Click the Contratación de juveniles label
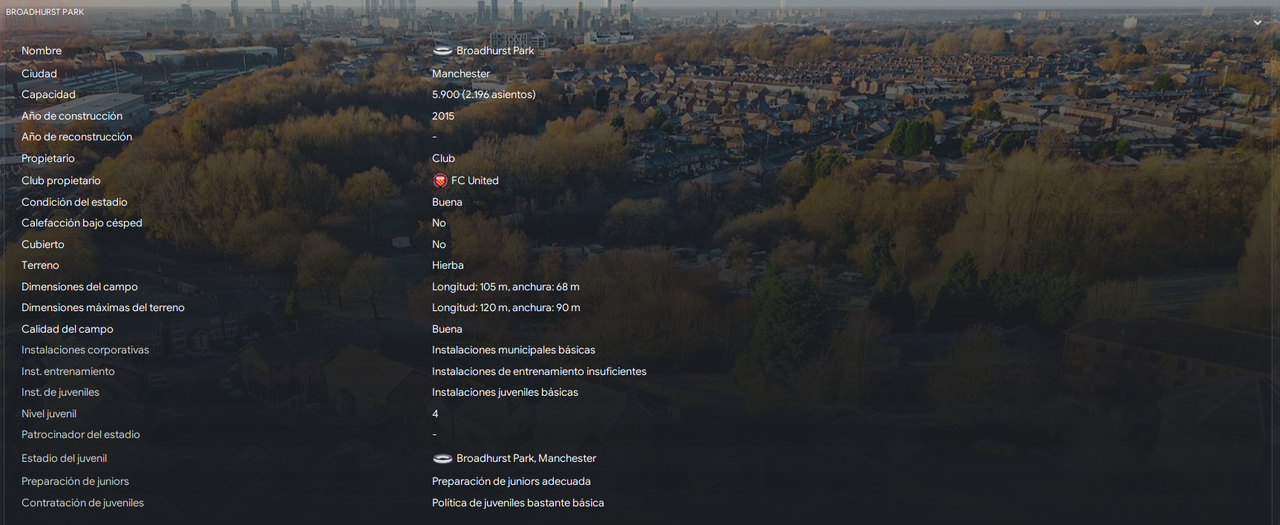Viewport: 1280px width, 525px height. pos(82,503)
